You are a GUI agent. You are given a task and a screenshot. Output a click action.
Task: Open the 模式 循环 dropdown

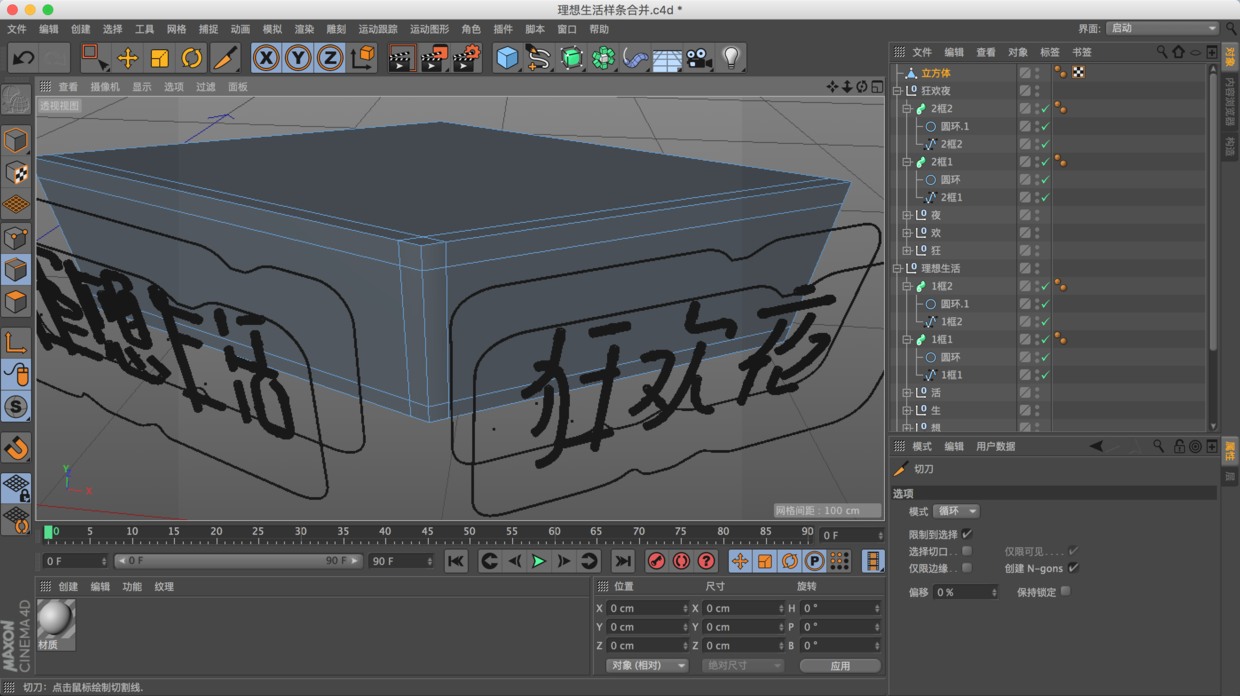point(957,511)
